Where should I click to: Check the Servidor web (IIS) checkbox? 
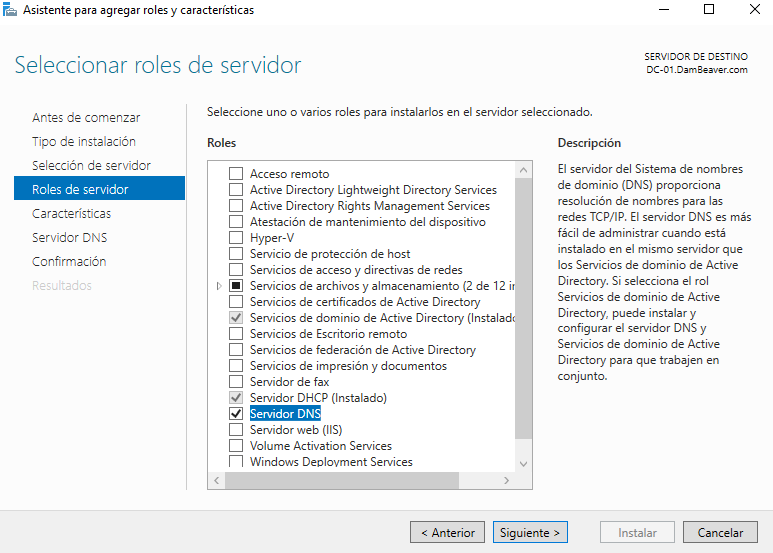point(236,429)
